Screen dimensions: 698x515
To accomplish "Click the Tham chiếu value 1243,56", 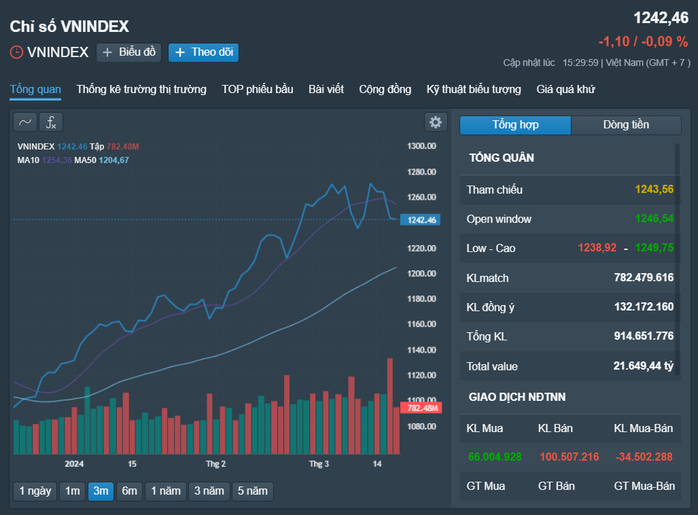I will (x=654, y=190).
